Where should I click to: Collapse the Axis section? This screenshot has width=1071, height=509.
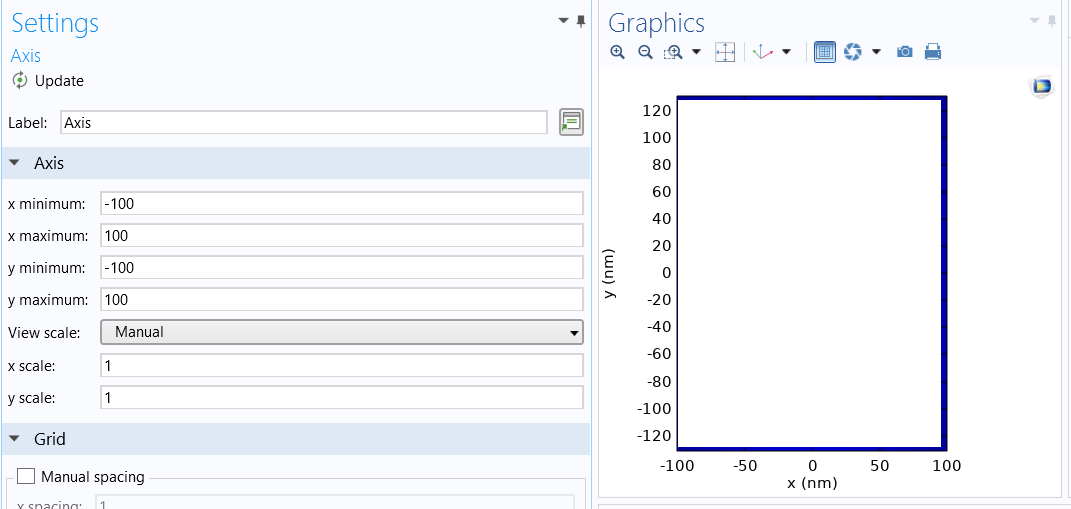pos(15,163)
